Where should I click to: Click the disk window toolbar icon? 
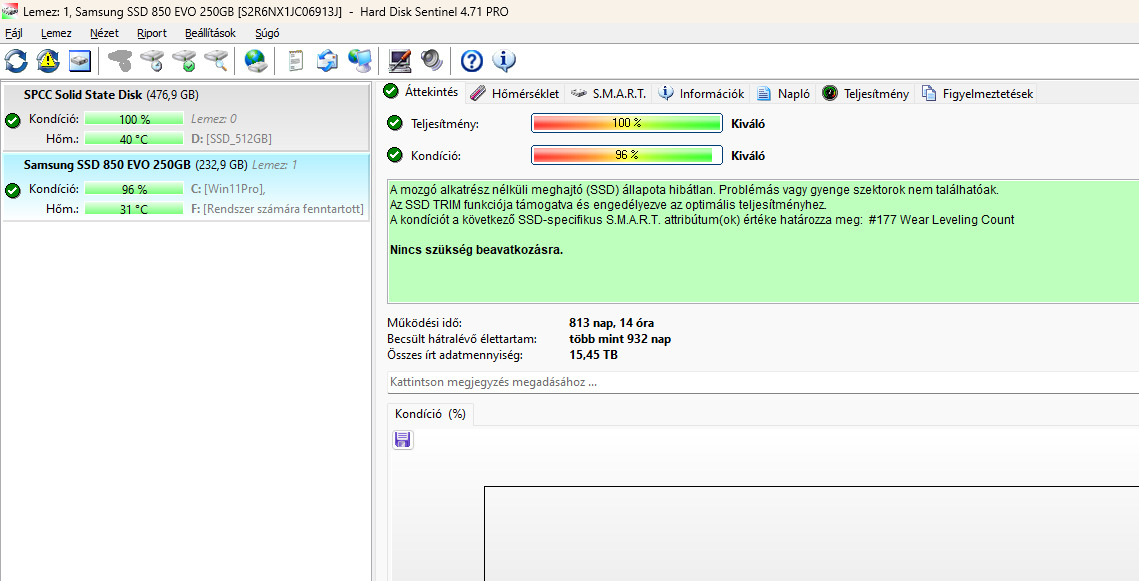[80, 61]
